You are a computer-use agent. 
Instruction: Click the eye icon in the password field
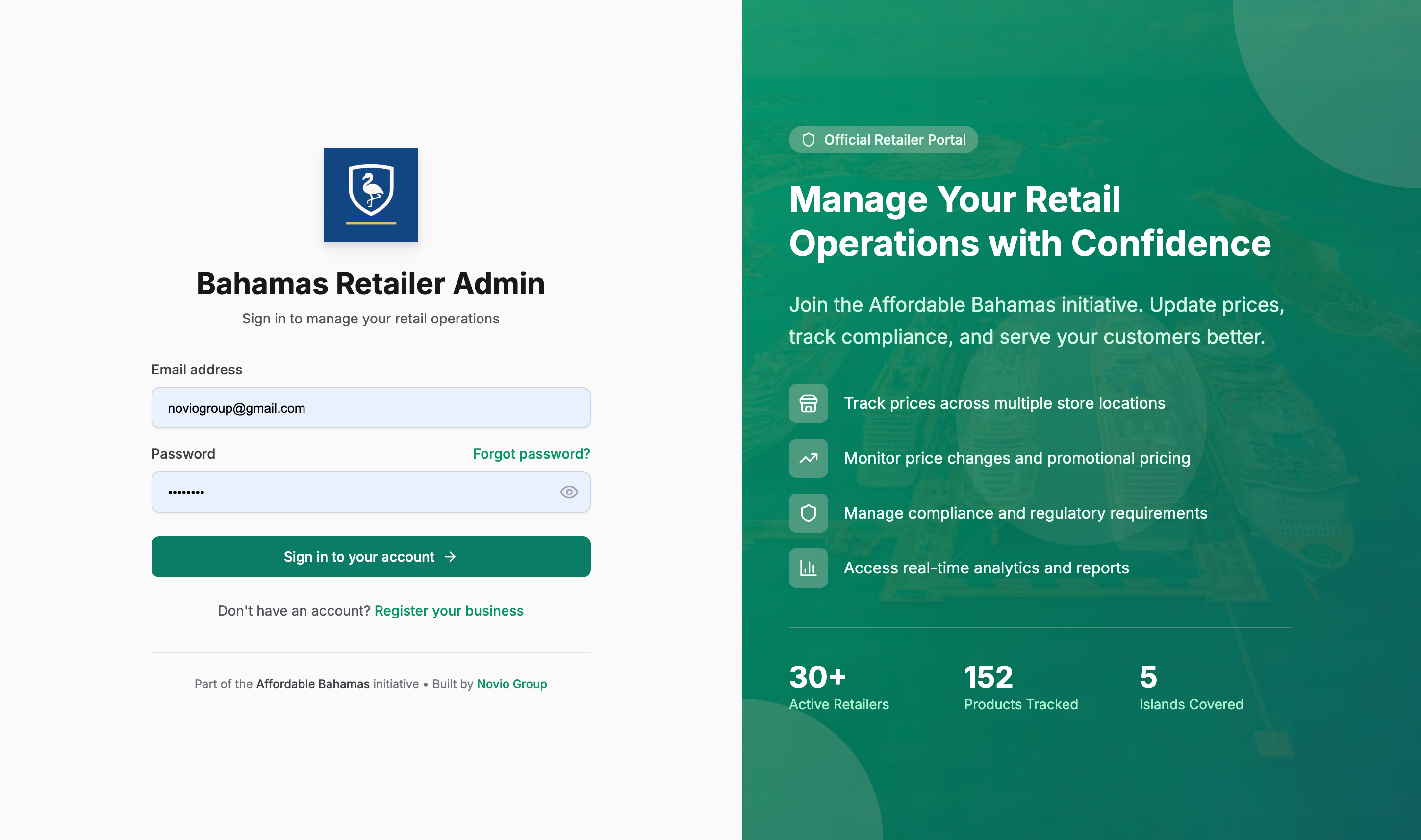coord(569,492)
